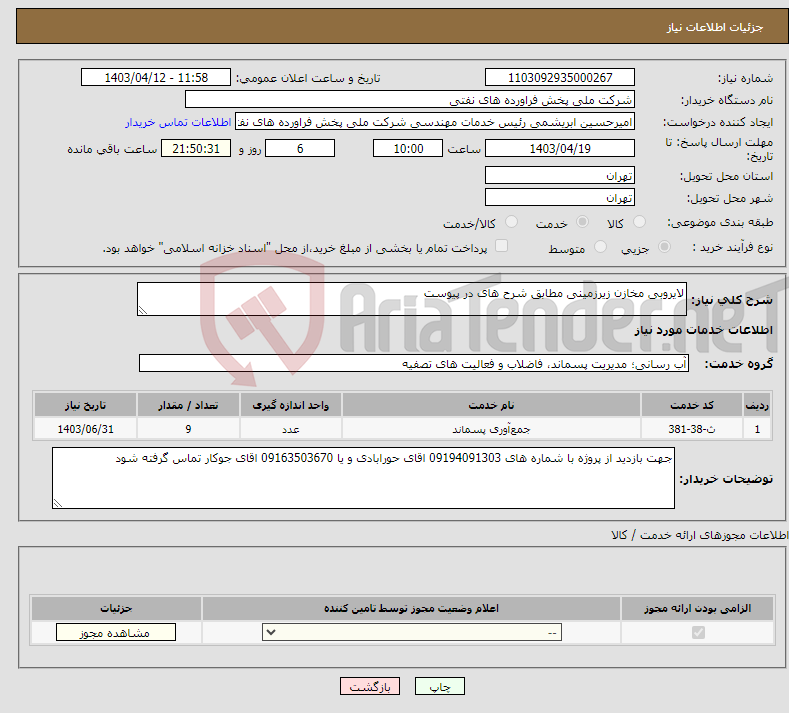Screen dimensions: 789x713
Task: Click the استان محل تحویل field تهران
Action: coord(560,175)
